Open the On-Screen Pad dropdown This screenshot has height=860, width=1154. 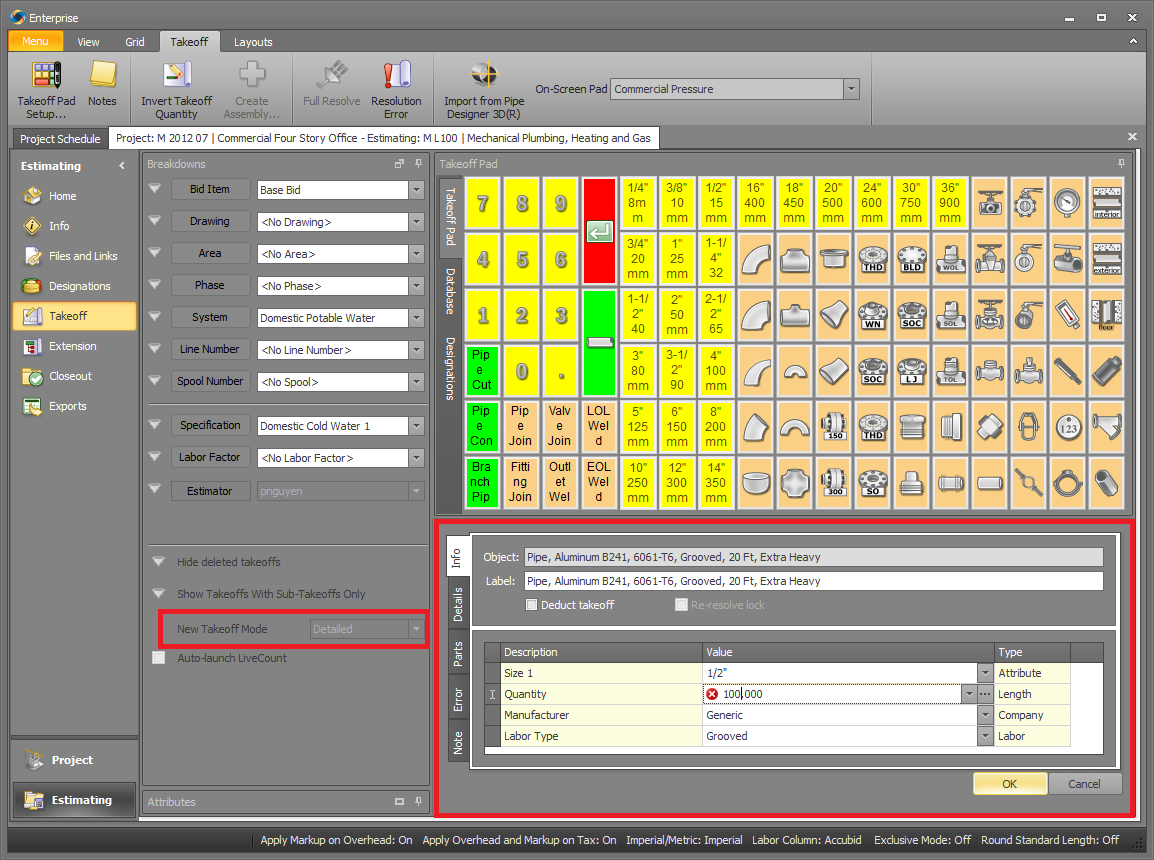850,88
